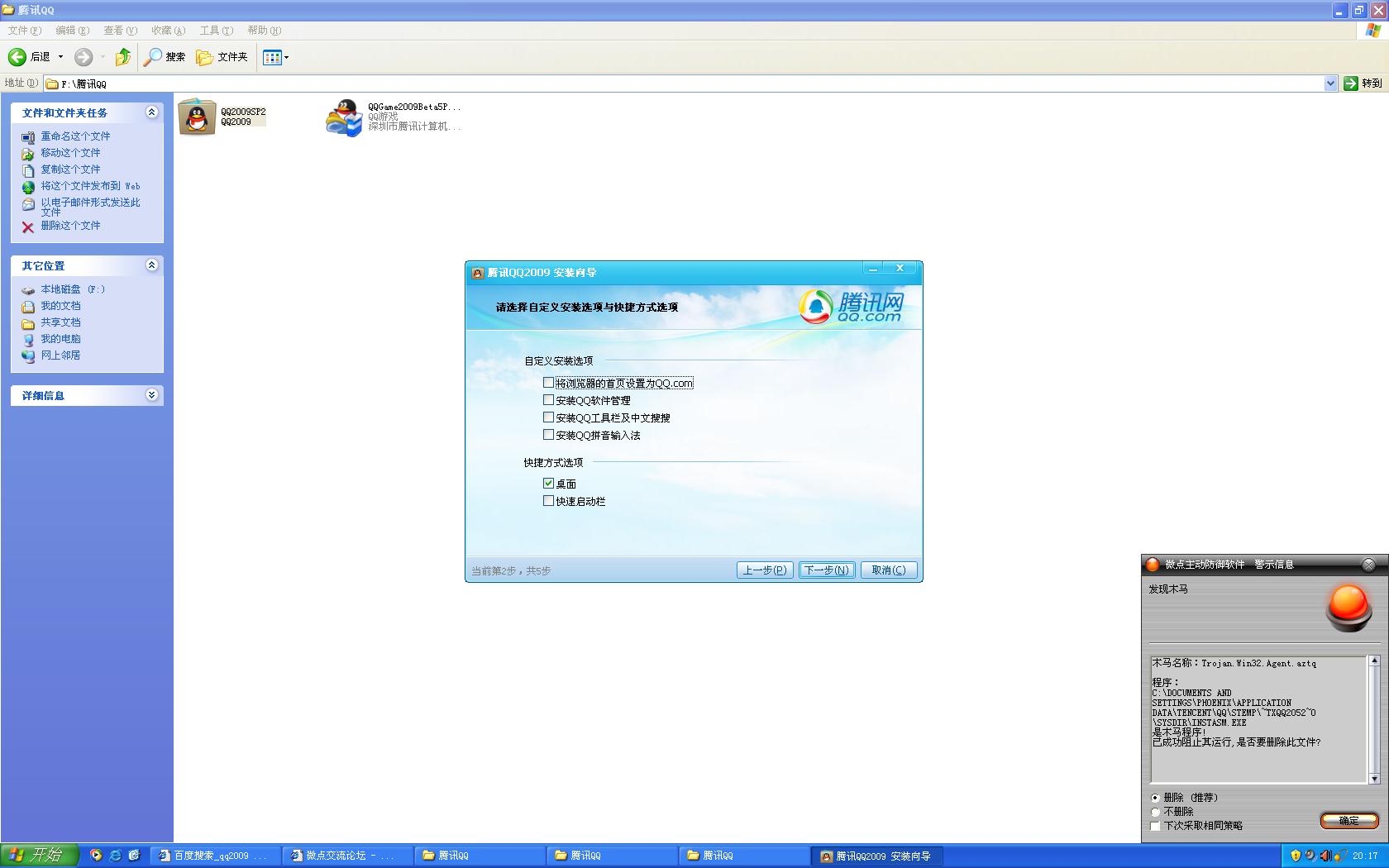The image size is (1389, 868).
Task: Open the 文件(F) menu
Action: (x=24, y=31)
